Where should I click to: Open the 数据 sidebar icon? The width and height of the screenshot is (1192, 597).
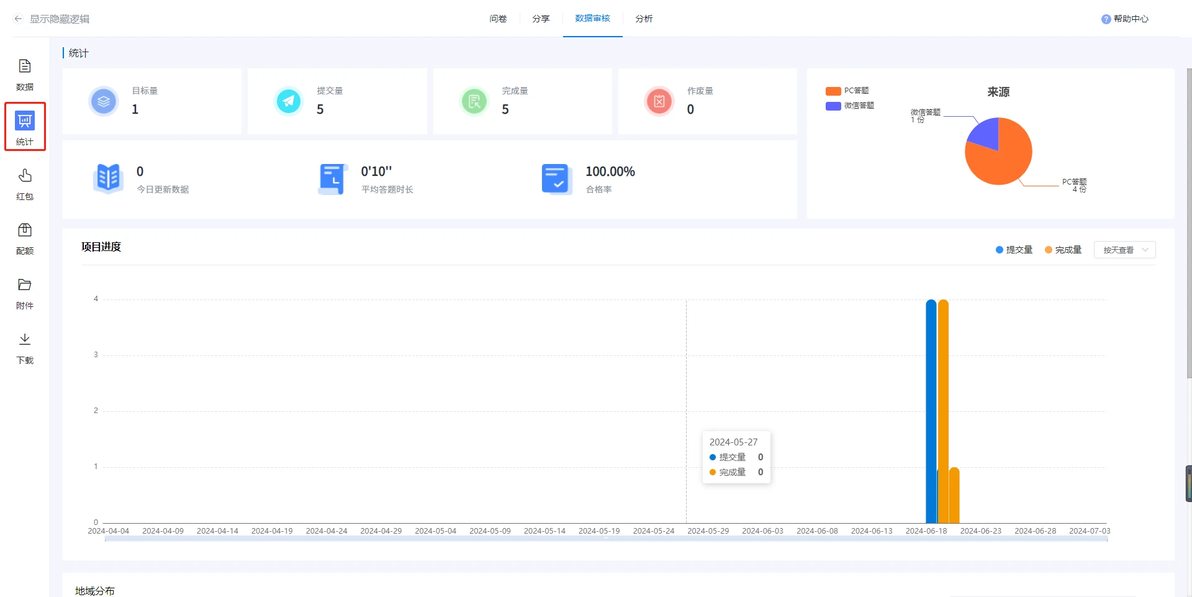click(24, 66)
